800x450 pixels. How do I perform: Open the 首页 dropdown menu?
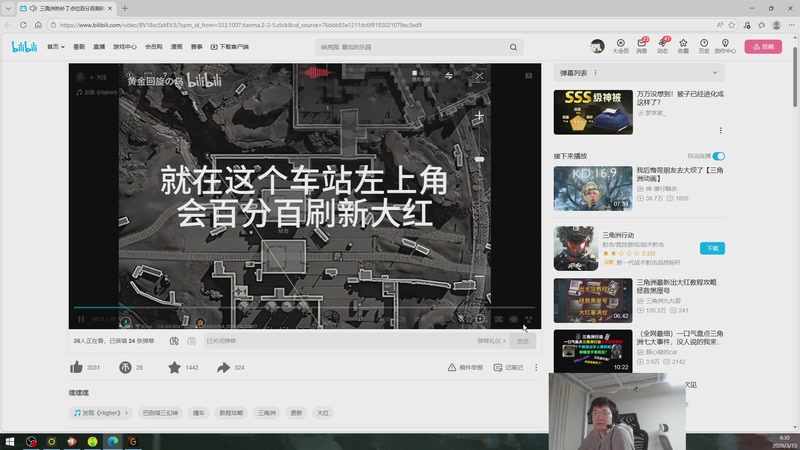(x=56, y=47)
